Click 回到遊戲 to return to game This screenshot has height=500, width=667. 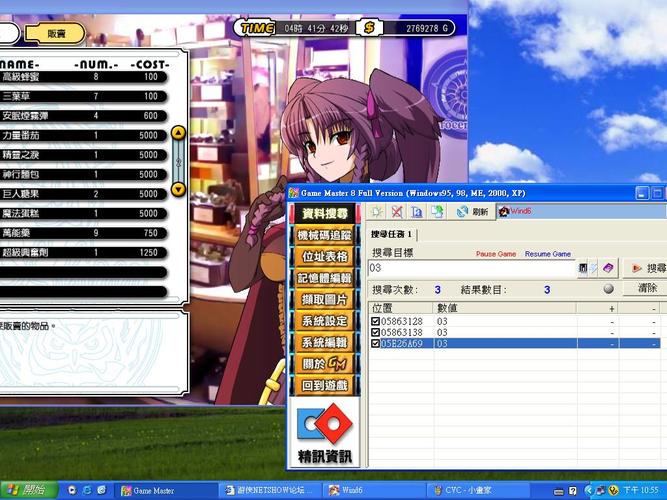(x=325, y=386)
